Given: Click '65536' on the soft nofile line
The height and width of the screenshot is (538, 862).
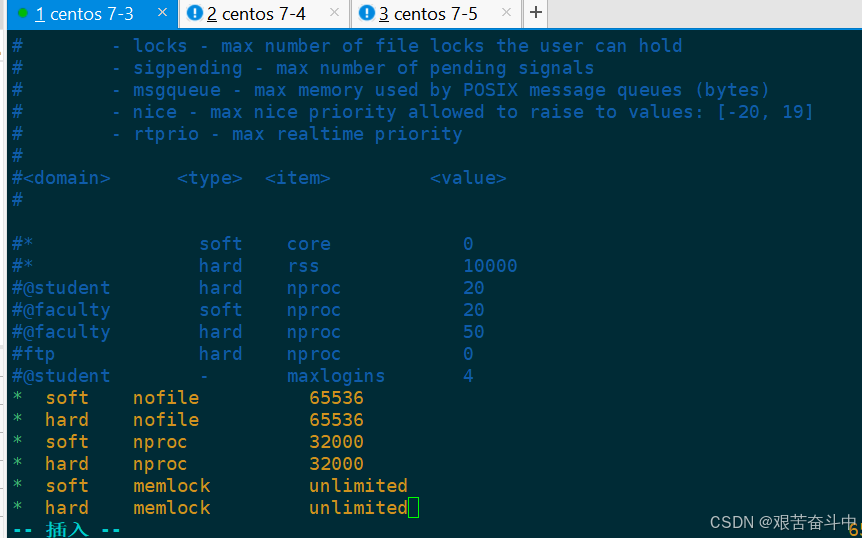Looking at the screenshot, I should (x=336, y=398).
